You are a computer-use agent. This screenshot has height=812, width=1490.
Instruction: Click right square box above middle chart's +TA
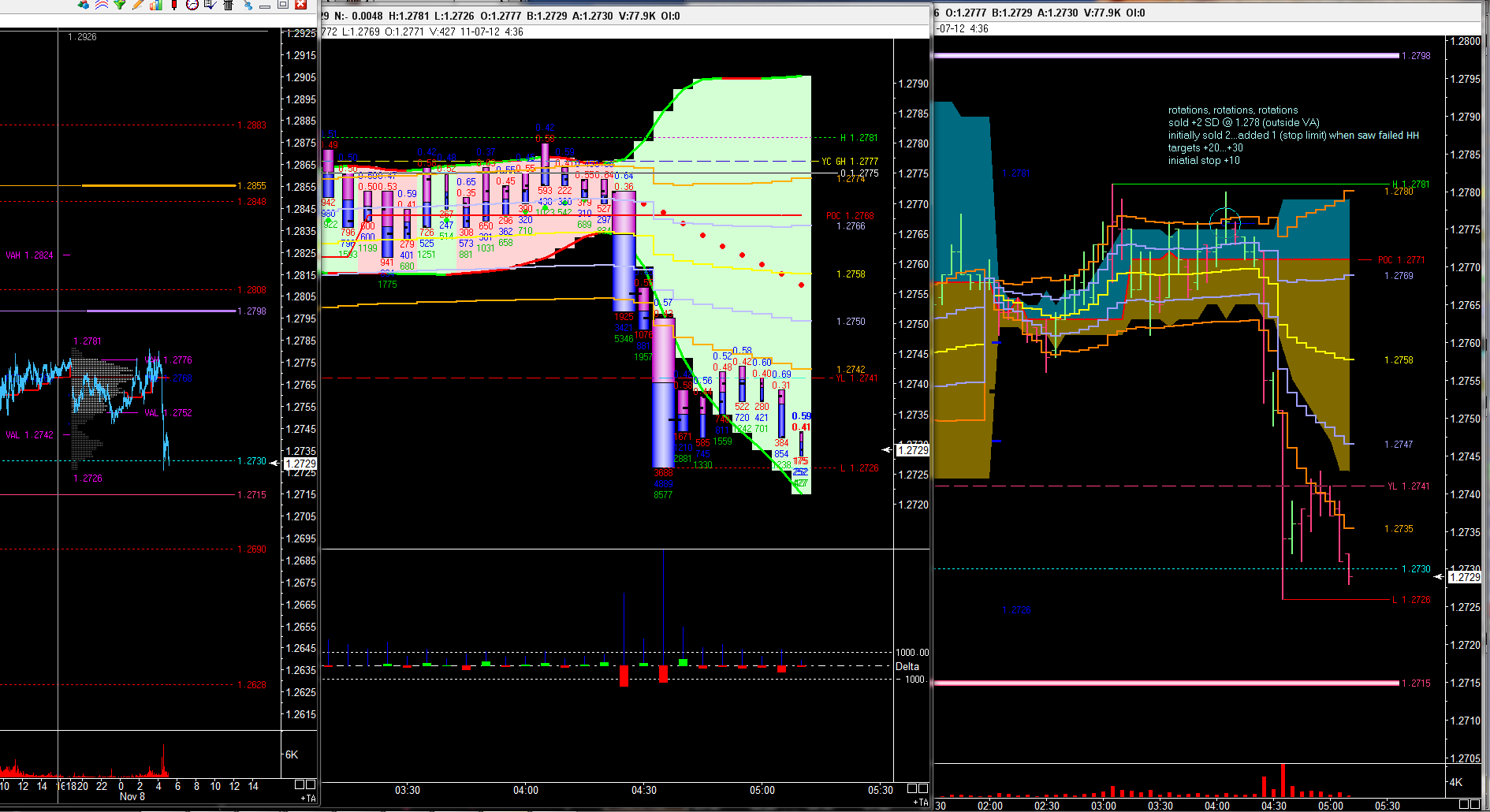pyautogui.click(x=923, y=788)
